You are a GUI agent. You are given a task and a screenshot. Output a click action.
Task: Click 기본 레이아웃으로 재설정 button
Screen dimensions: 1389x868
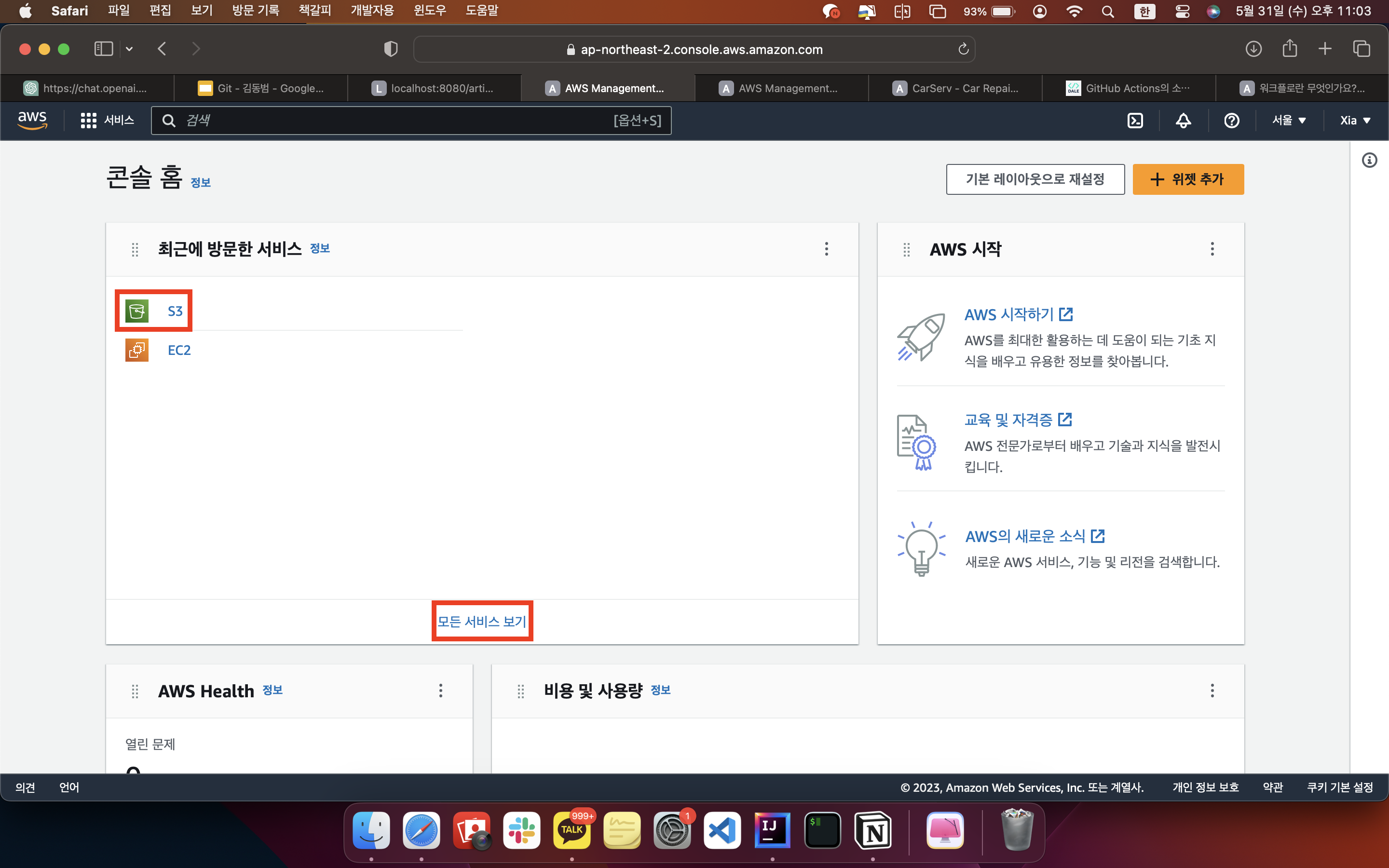(1035, 179)
